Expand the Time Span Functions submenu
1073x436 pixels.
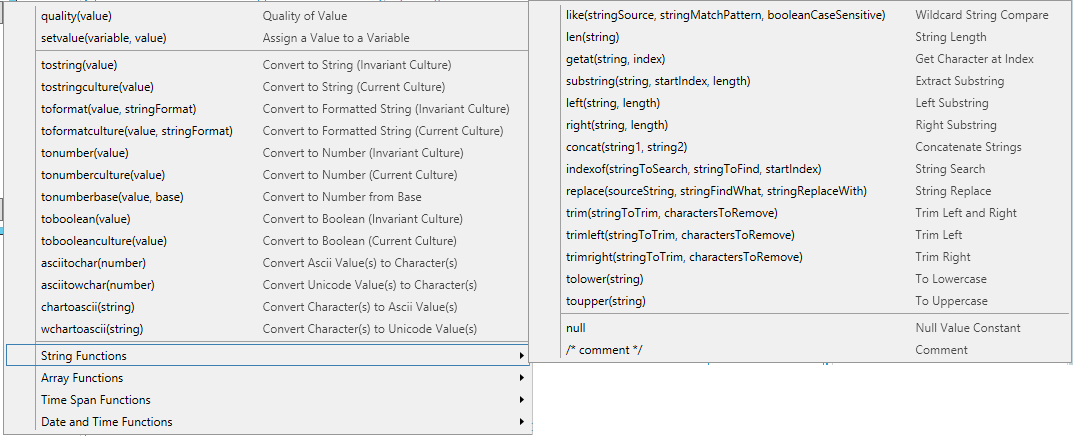pyautogui.click(x=96, y=400)
